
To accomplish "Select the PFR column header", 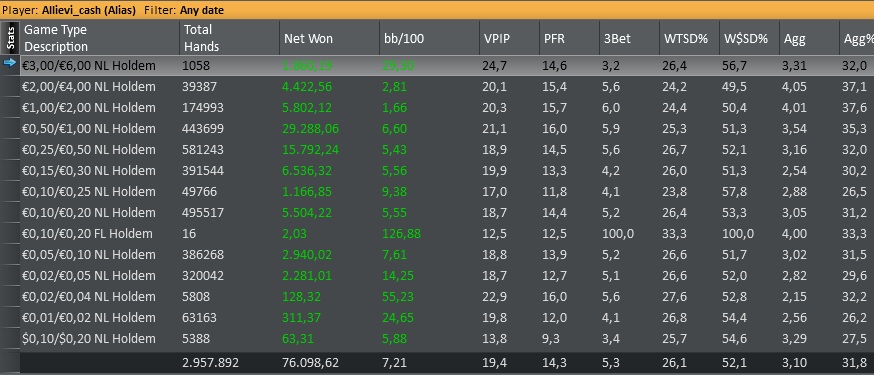I will (569, 38).
